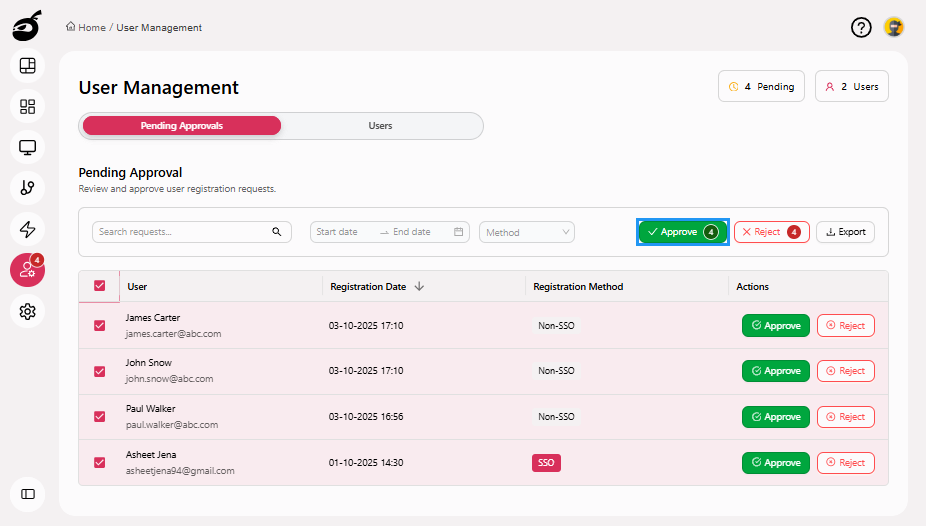Screen dimensions: 926x526
Task: Open the monitor screen sidebar icon
Action: coord(27,147)
